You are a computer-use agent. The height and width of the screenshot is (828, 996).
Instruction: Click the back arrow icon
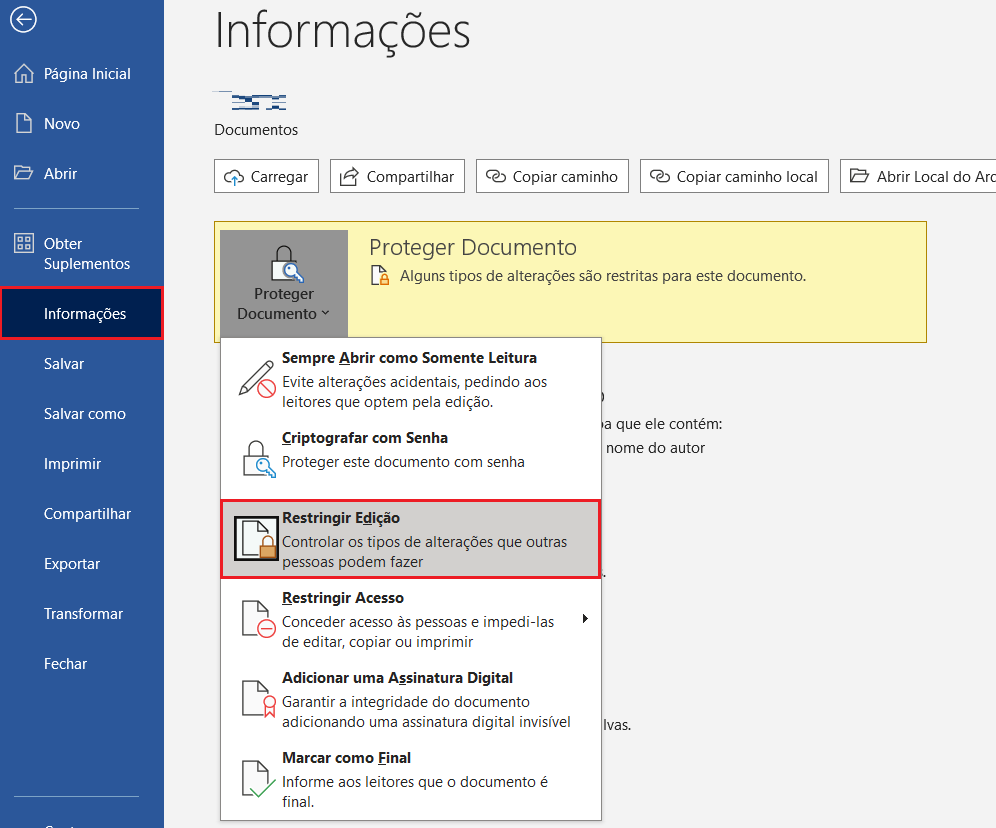point(23,19)
